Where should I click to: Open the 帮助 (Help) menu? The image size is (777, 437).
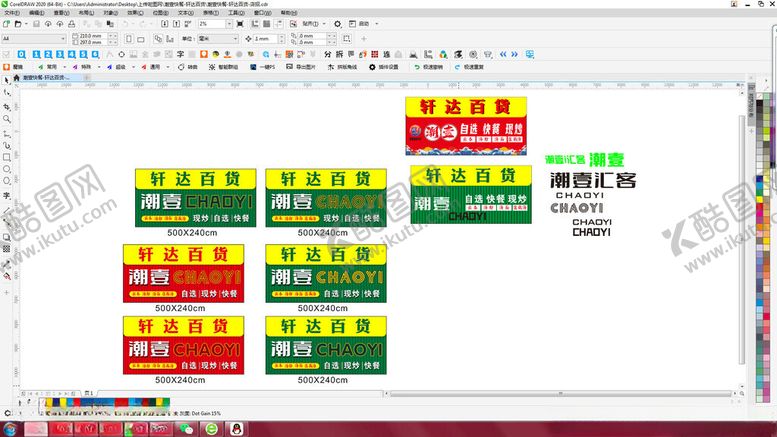click(x=290, y=13)
